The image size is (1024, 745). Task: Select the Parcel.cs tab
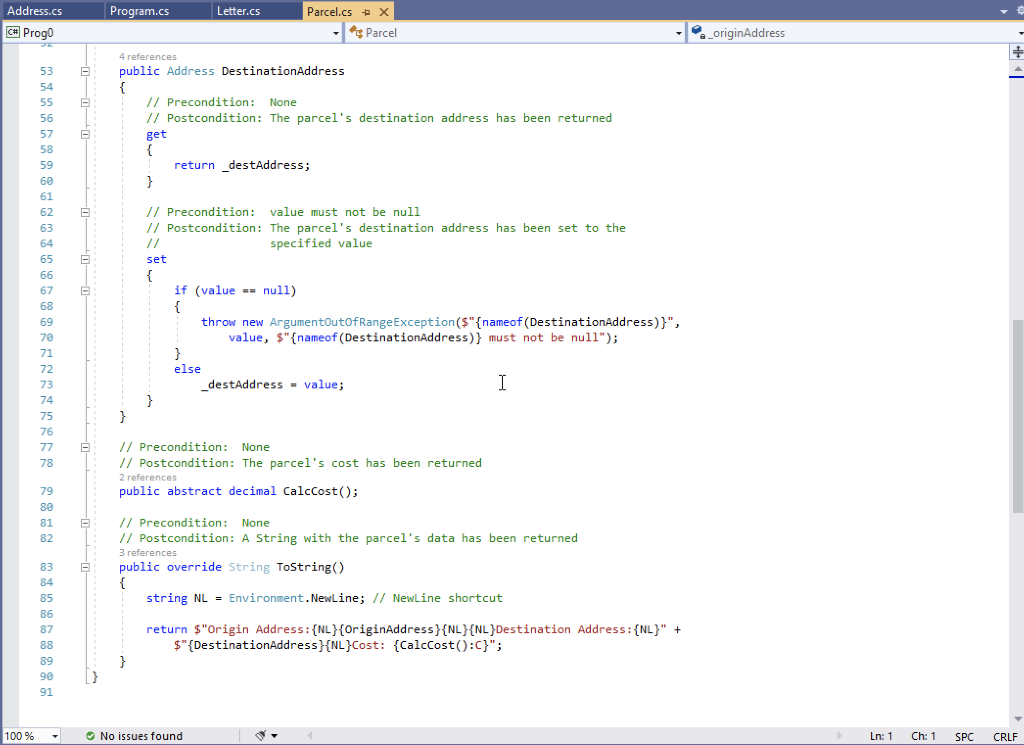329,12
